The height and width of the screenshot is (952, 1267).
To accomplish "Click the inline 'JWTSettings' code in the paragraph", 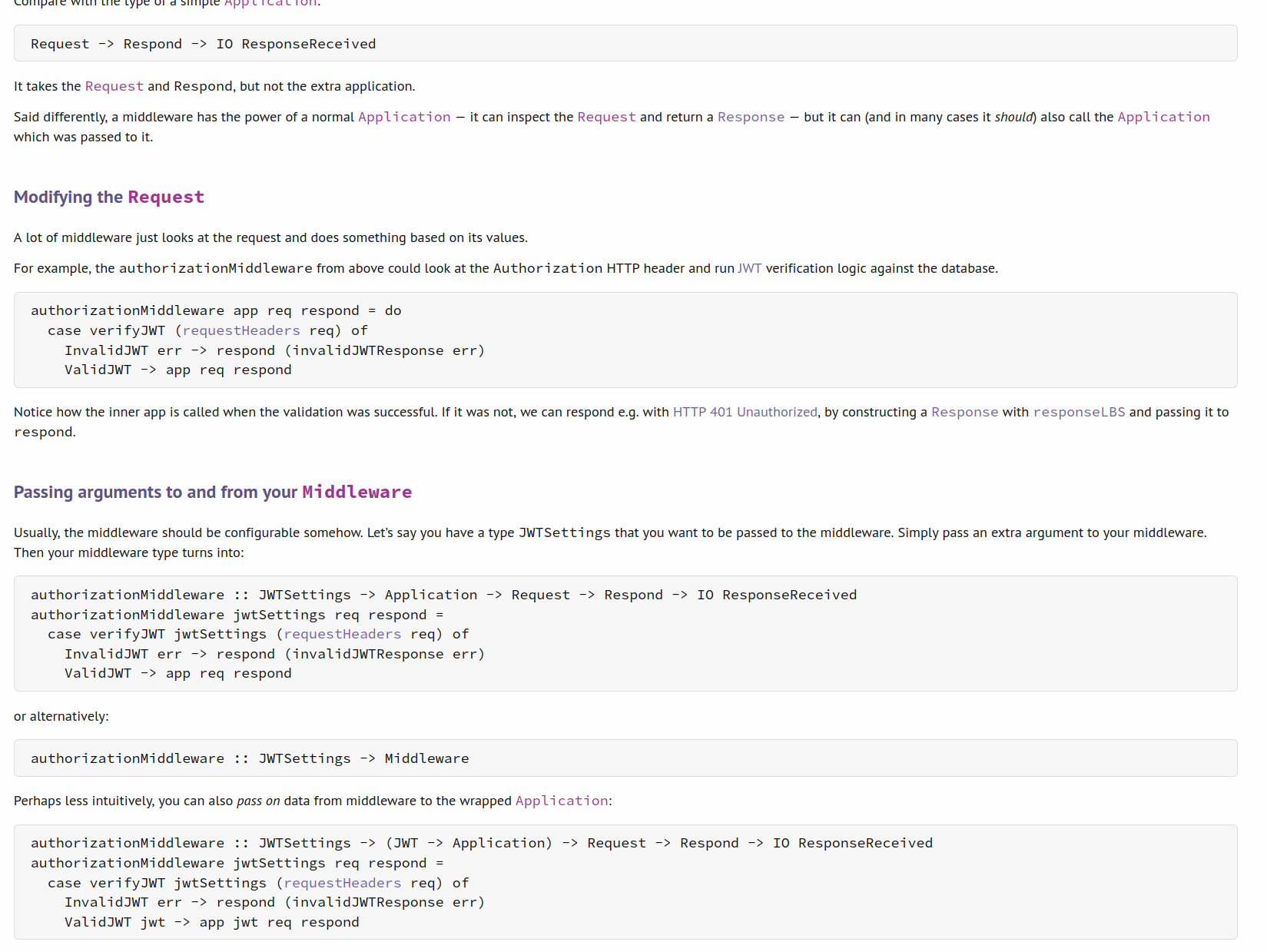I will click(x=565, y=532).
